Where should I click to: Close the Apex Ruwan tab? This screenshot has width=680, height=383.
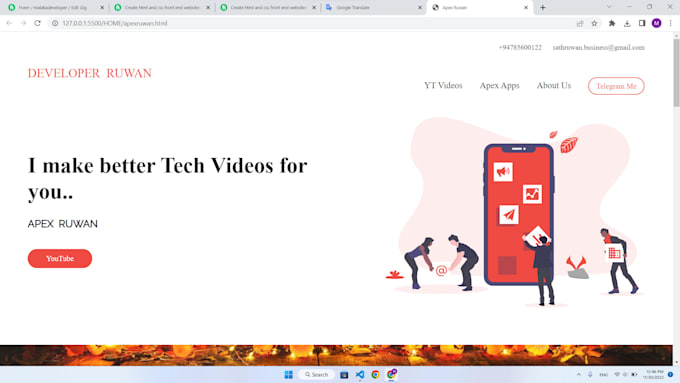(x=526, y=7)
